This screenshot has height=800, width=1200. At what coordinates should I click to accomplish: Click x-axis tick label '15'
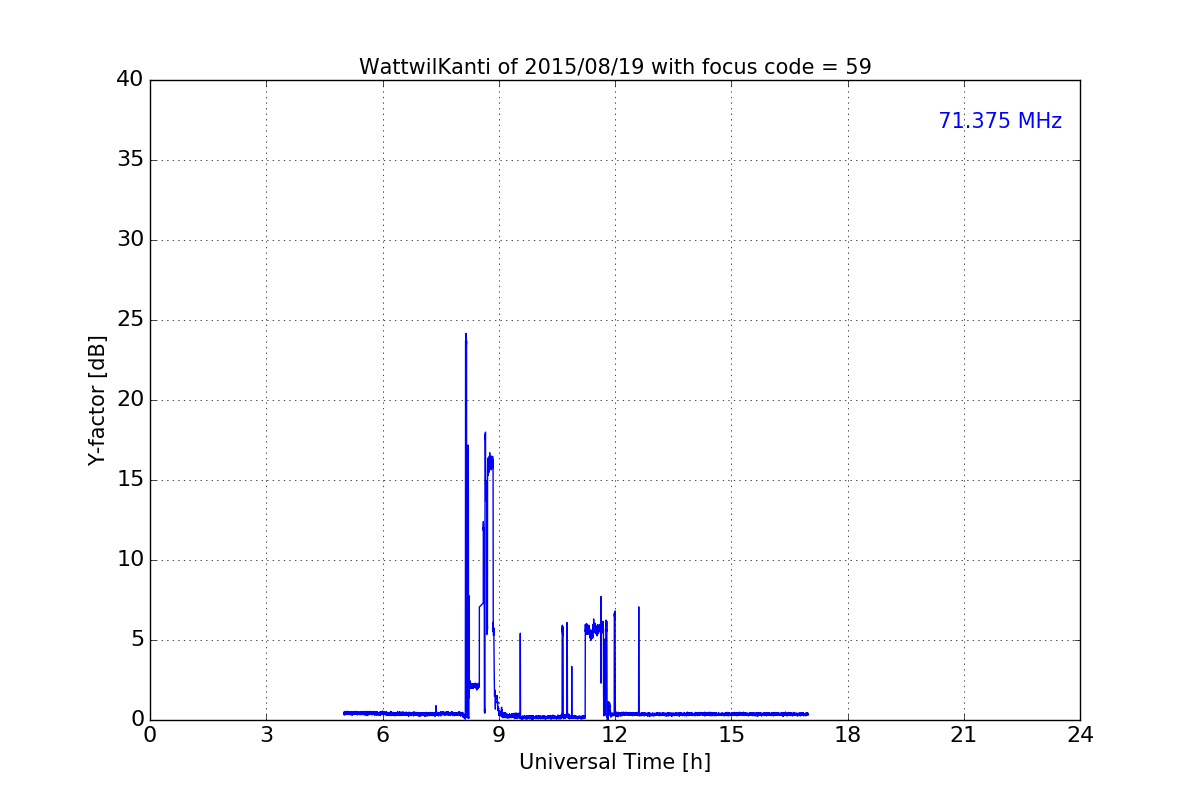point(731,735)
